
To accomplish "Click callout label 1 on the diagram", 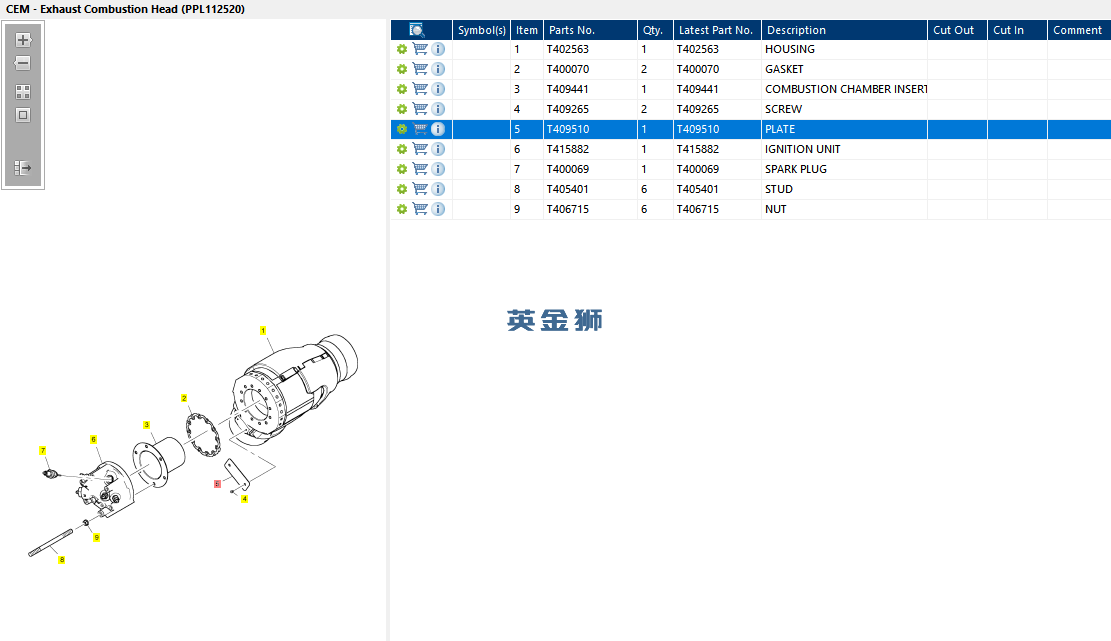I will 263,331.
